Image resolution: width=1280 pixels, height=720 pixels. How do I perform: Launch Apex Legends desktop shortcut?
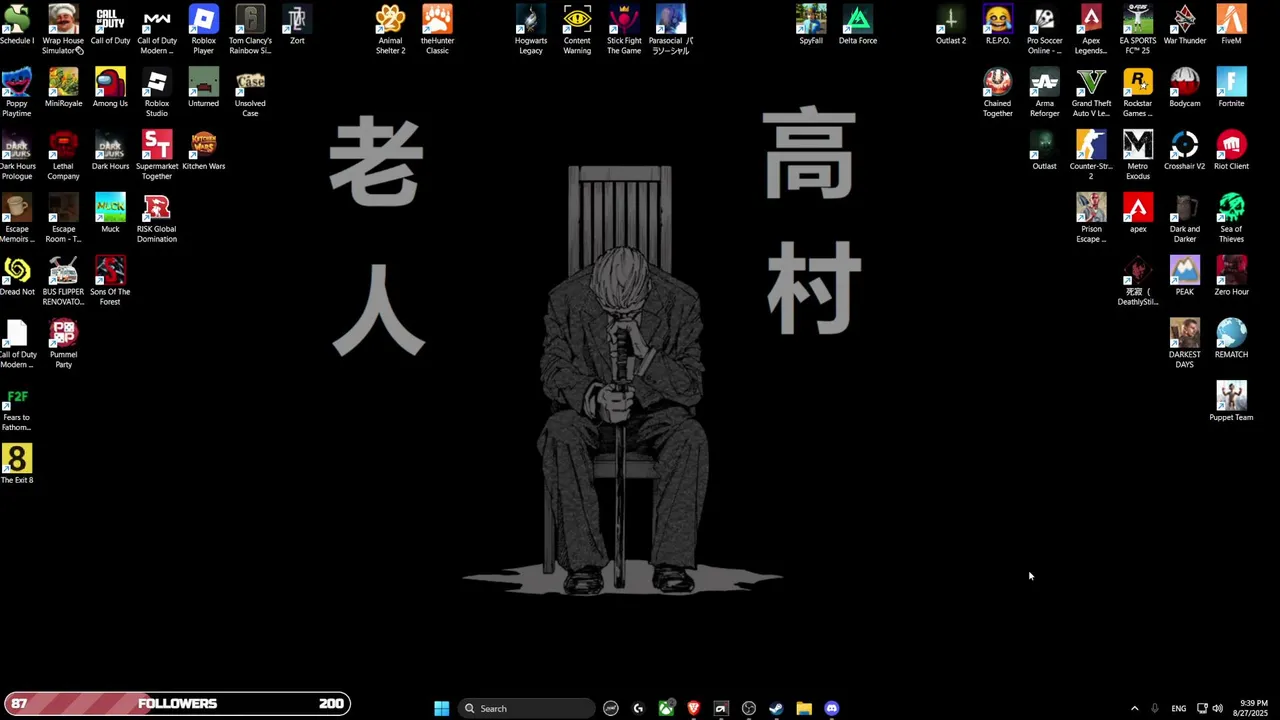click(x=1091, y=30)
